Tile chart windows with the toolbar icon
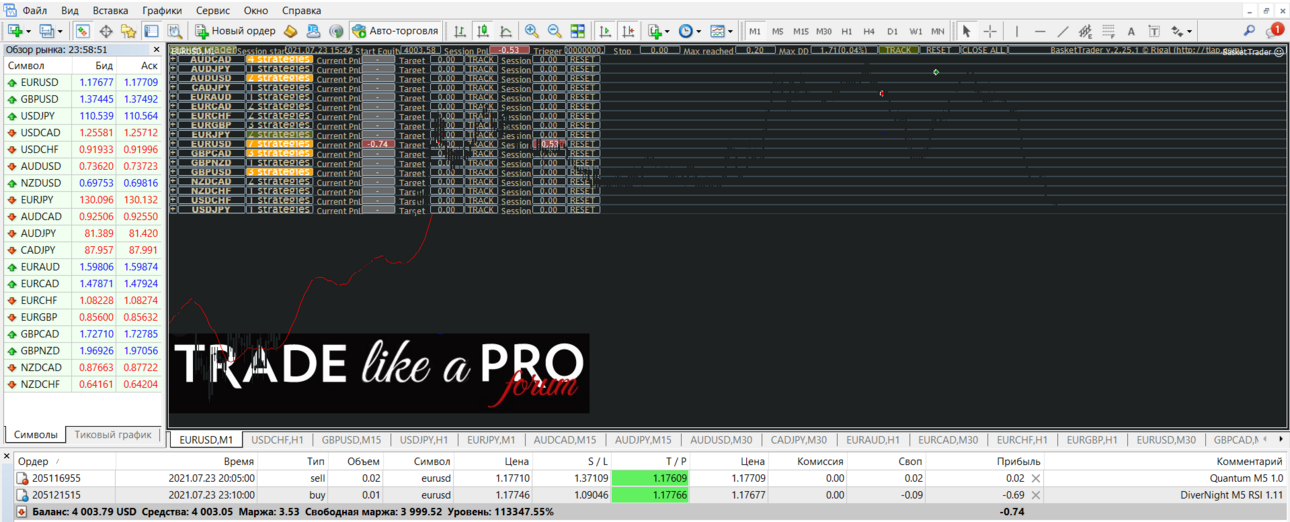The height and width of the screenshot is (522, 1290). click(x=578, y=31)
